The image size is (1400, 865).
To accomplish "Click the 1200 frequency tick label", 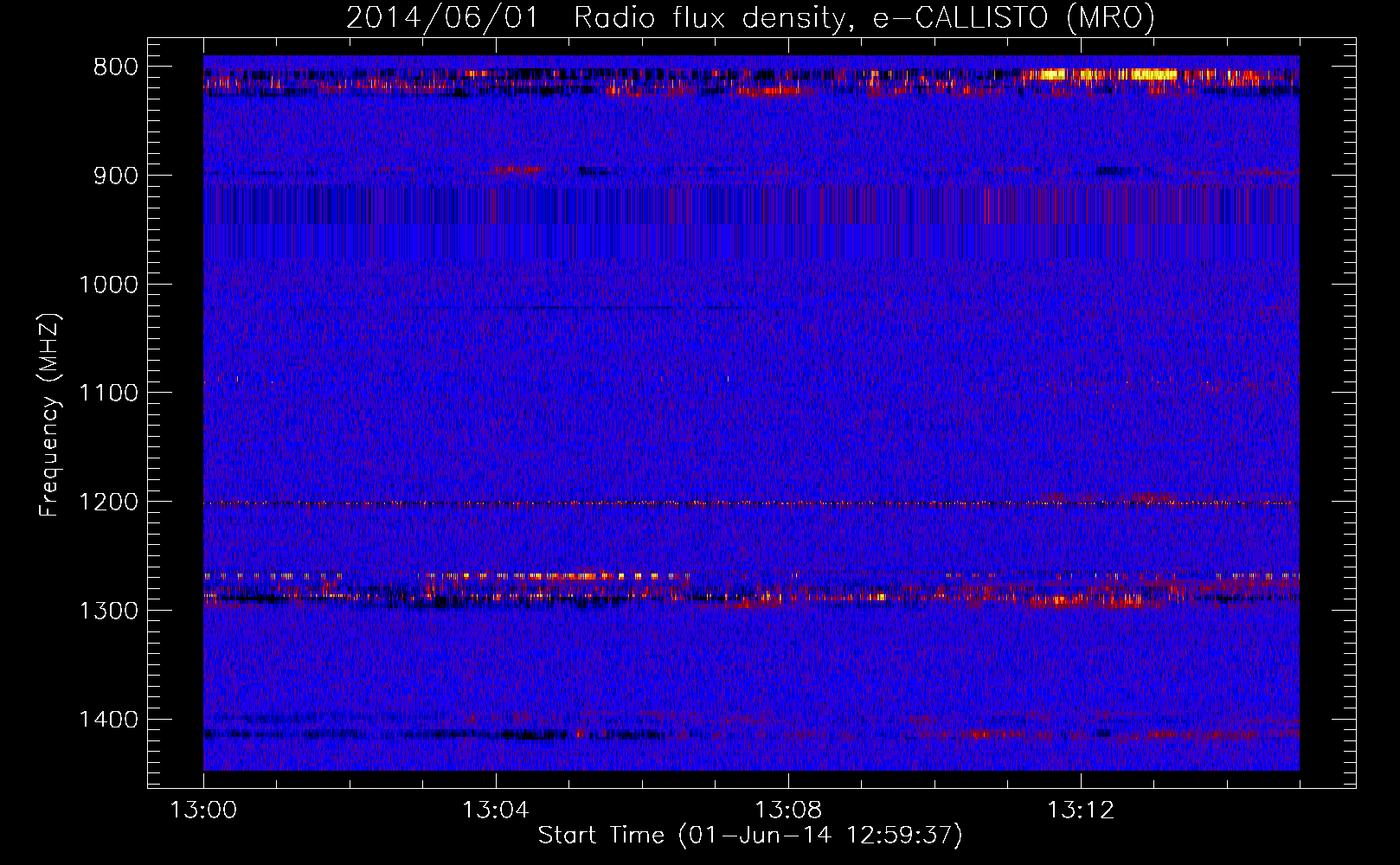I will click(x=108, y=502).
